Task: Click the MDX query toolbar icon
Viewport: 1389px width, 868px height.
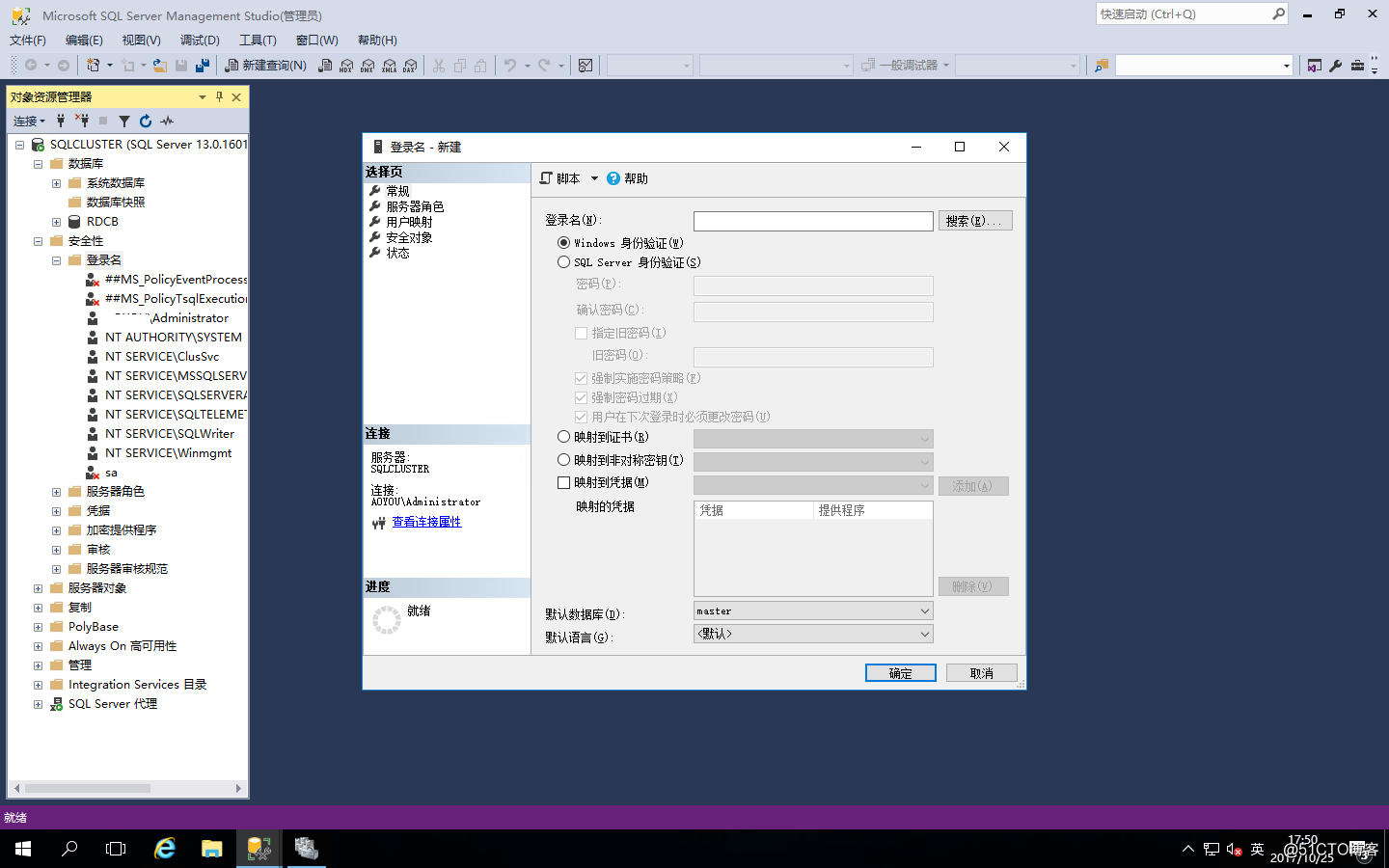Action: (346, 66)
